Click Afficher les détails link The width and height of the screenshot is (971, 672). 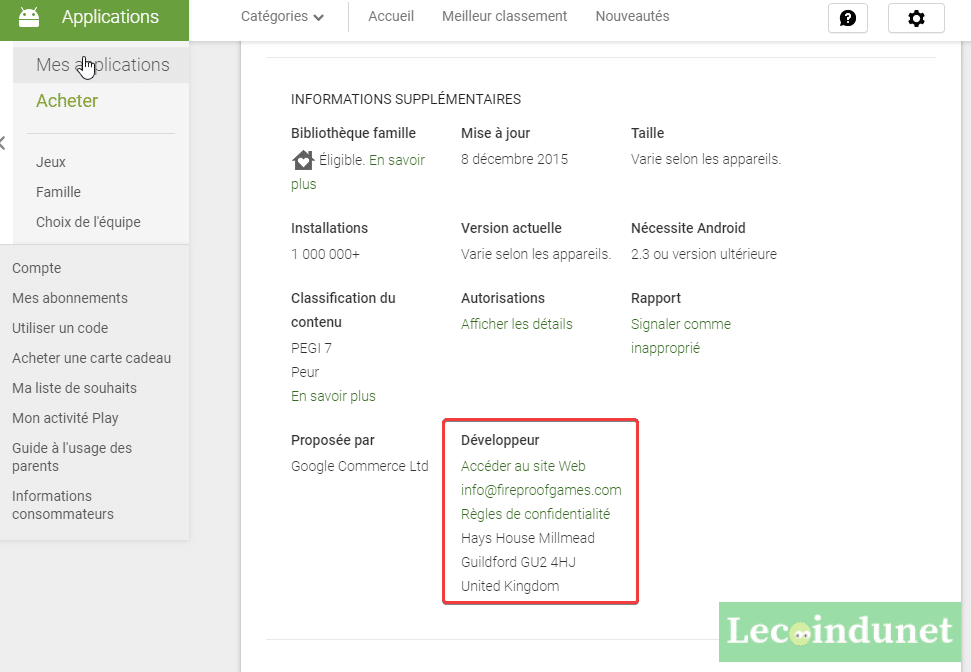(x=516, y=324)
